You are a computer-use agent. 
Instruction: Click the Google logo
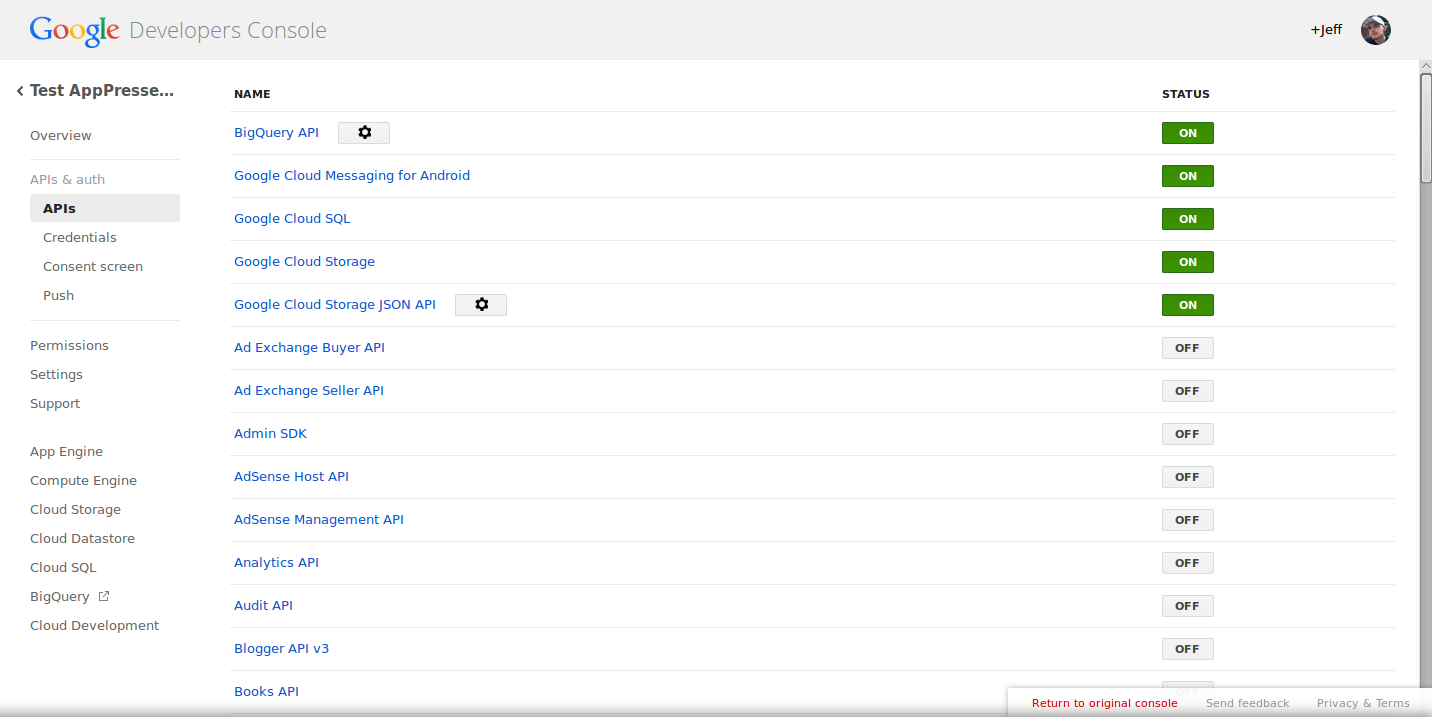(x=75, y=31)
